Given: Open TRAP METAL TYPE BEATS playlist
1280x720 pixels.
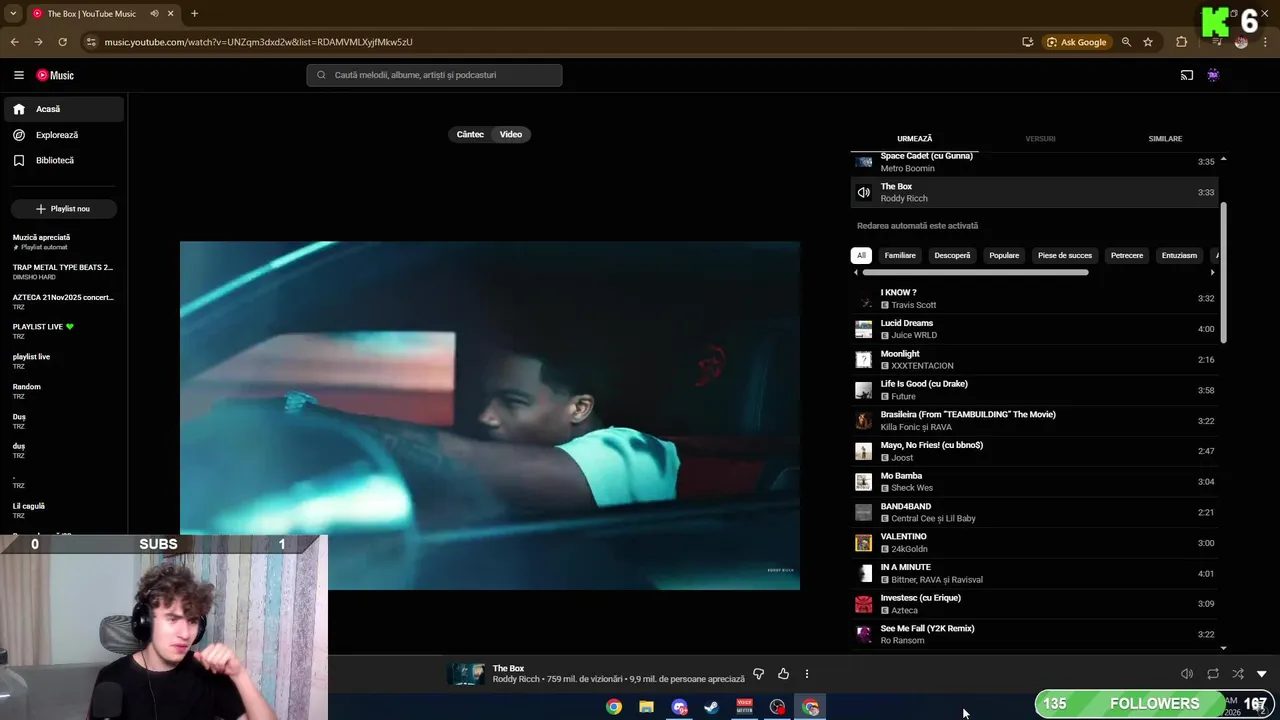Looking at the screenshot, I should (62, 272).
